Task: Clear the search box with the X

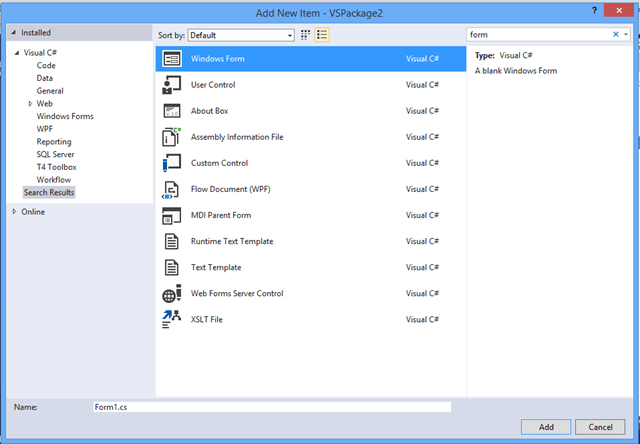Action: point(616,35)
